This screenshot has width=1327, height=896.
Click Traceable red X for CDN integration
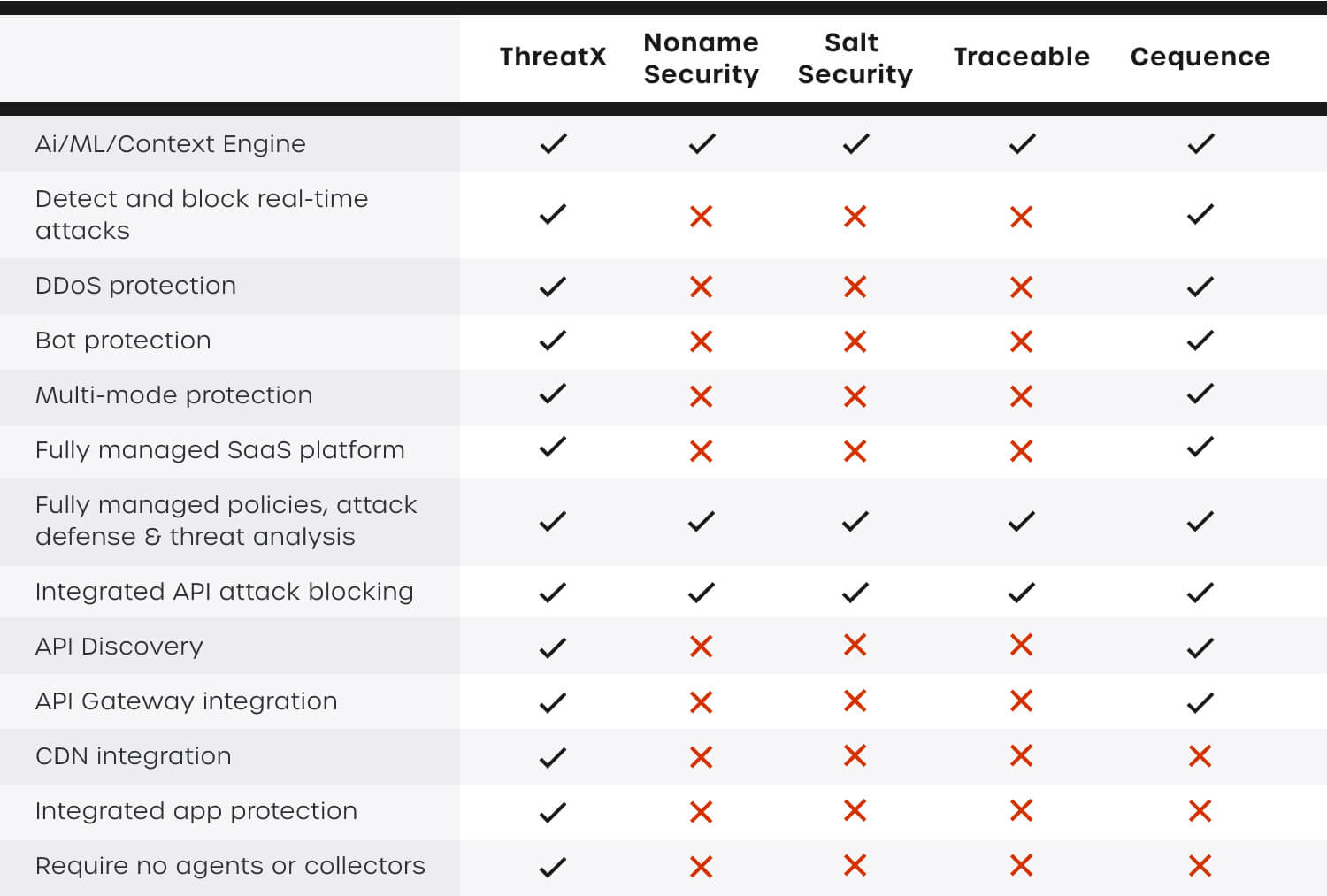1022,755
